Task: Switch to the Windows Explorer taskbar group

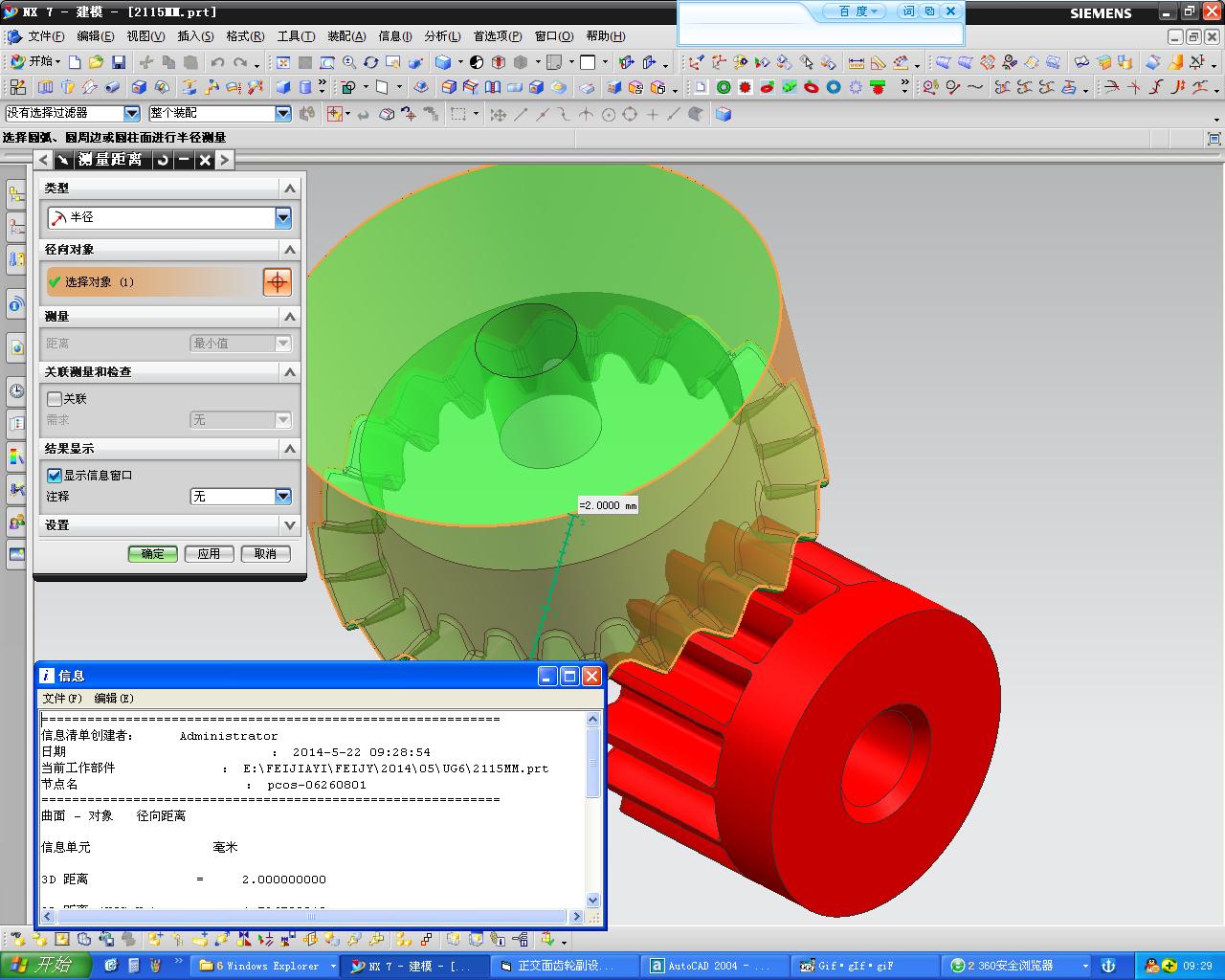Action: point(267,966)
